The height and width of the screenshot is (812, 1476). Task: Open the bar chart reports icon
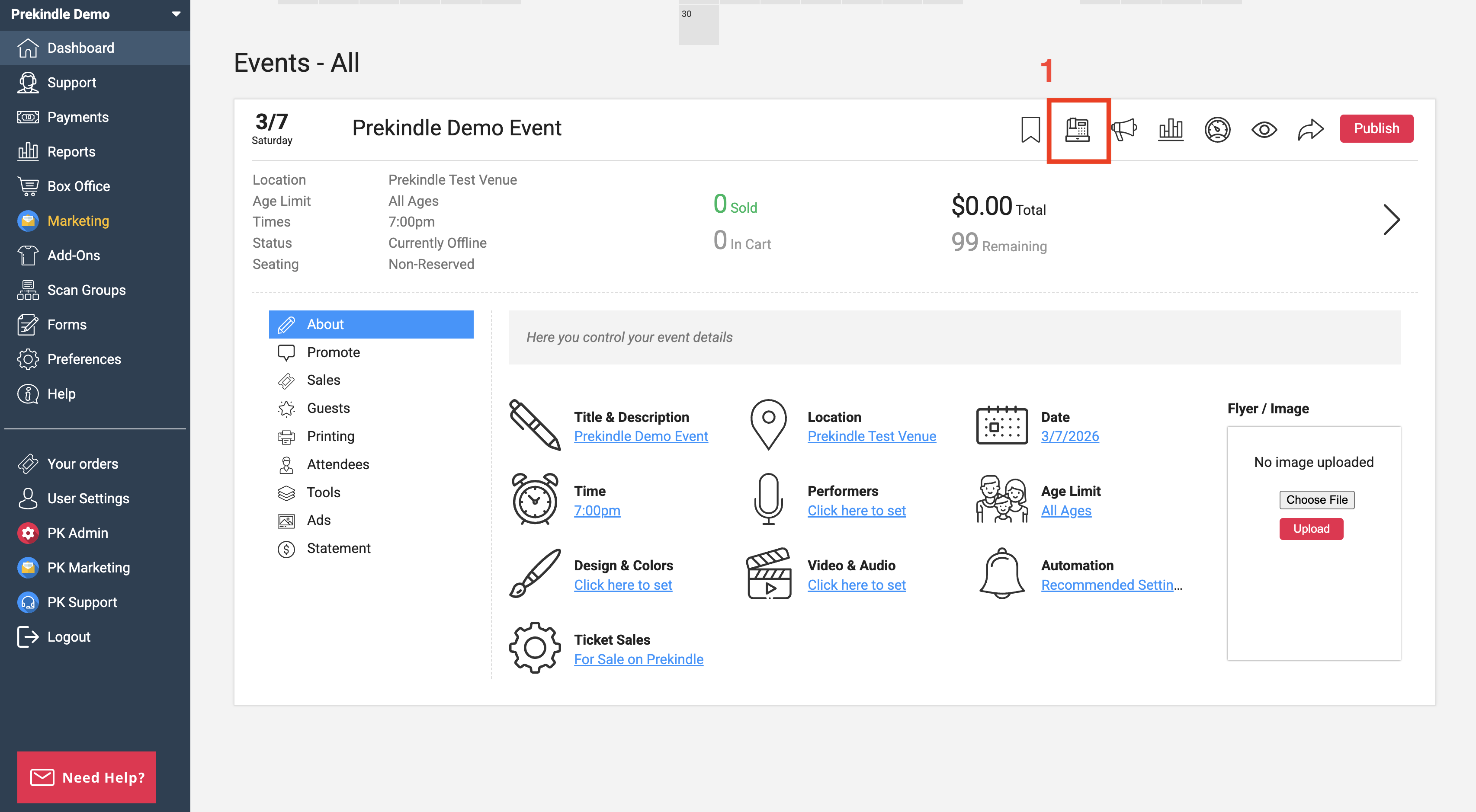coord(1171,129)
